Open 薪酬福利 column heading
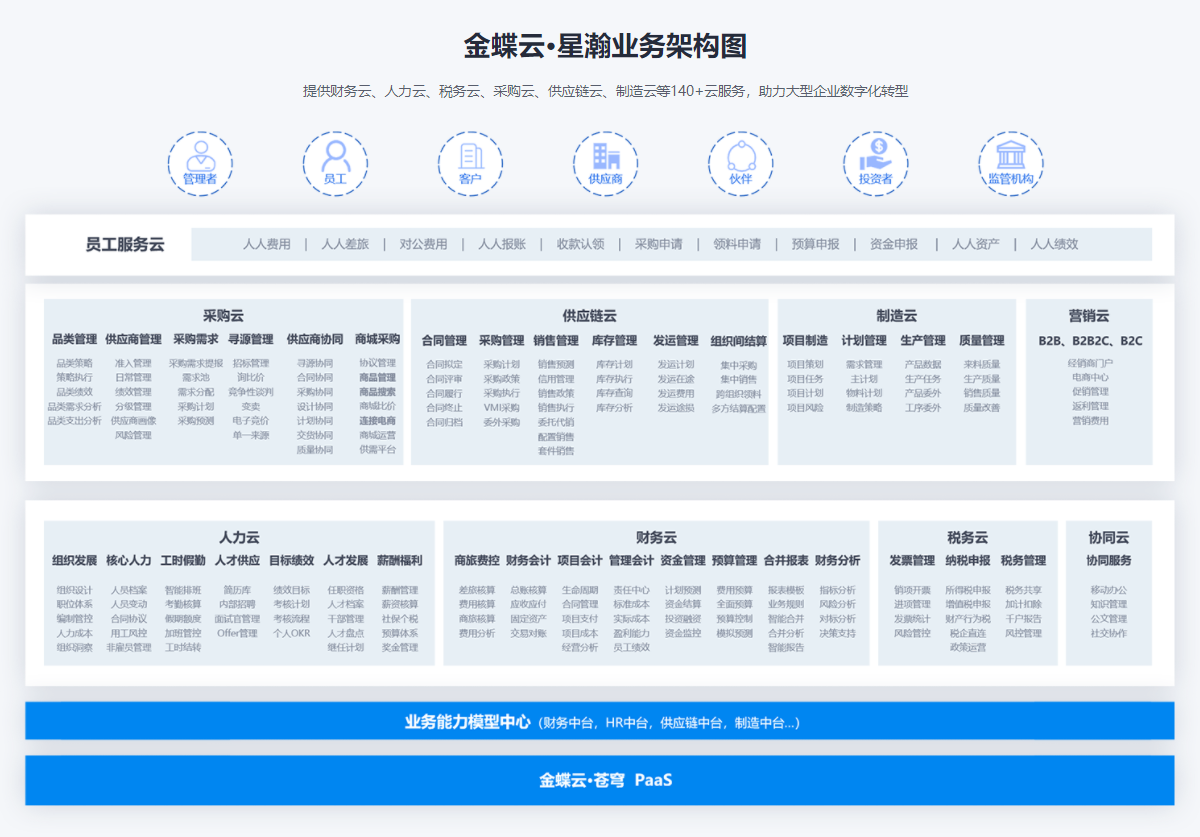Screen dimensions: 1200x837 pyautogui.click(x=399, y=561)
